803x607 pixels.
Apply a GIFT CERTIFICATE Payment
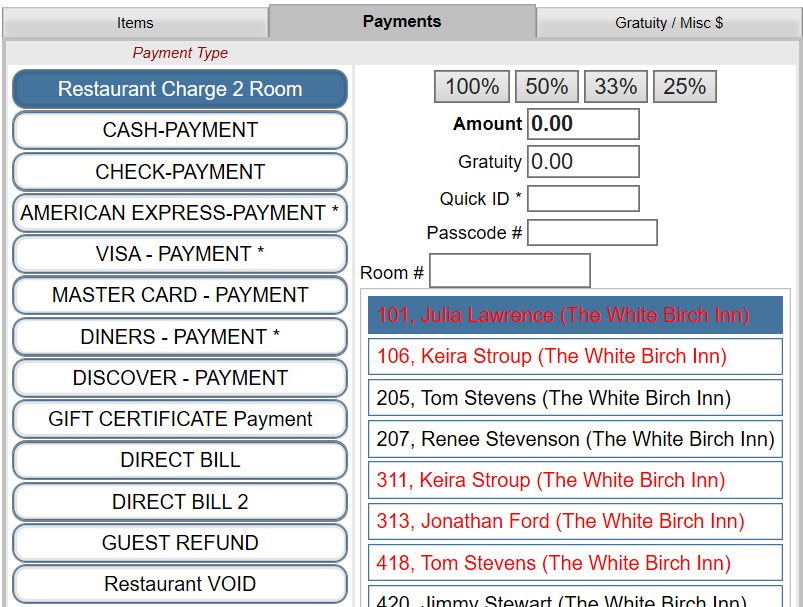click(179, 419)
